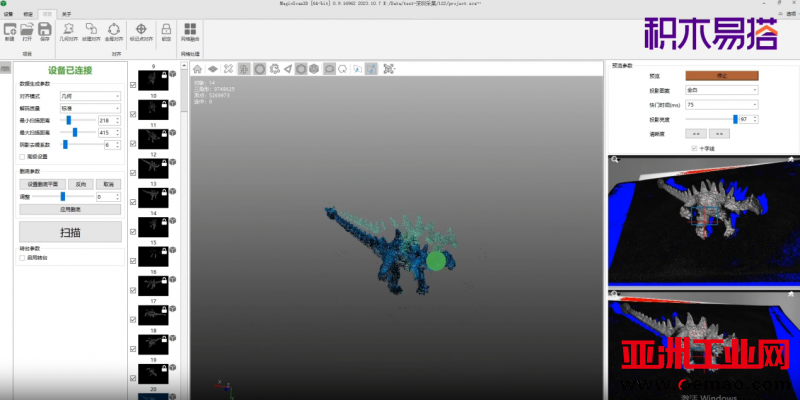Select the lasso selection tool in viewport toolbar
The image size is (800, 400).
pos(330,69)
